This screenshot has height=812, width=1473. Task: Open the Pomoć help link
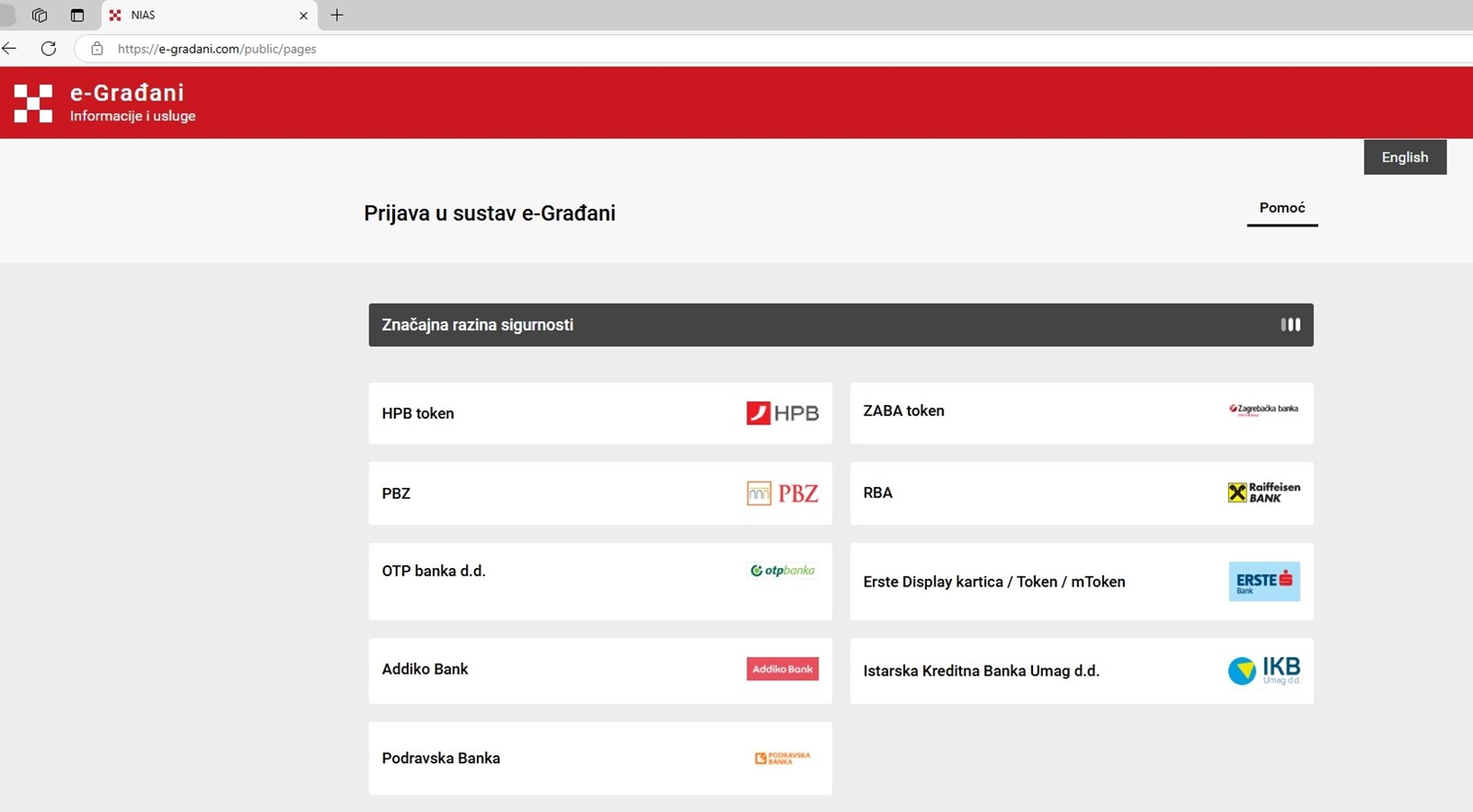coord(1282,208)
